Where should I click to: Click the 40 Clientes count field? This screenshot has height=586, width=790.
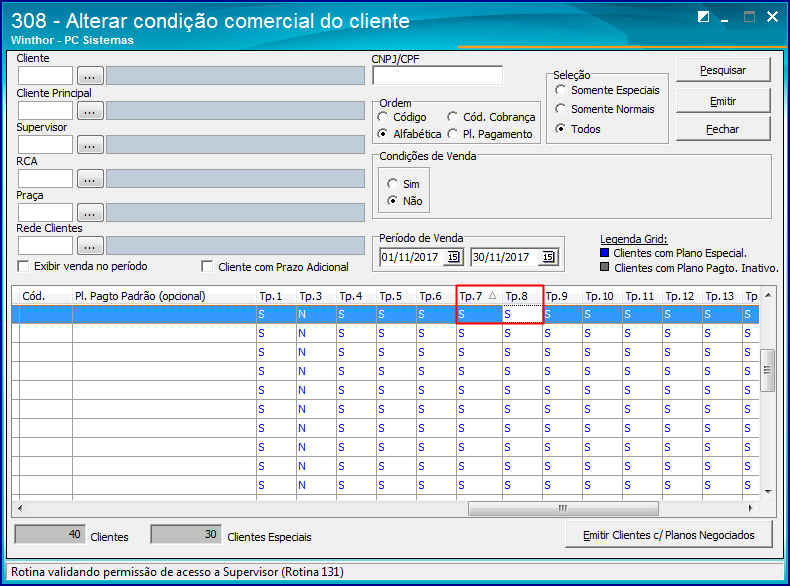[49, 535]
